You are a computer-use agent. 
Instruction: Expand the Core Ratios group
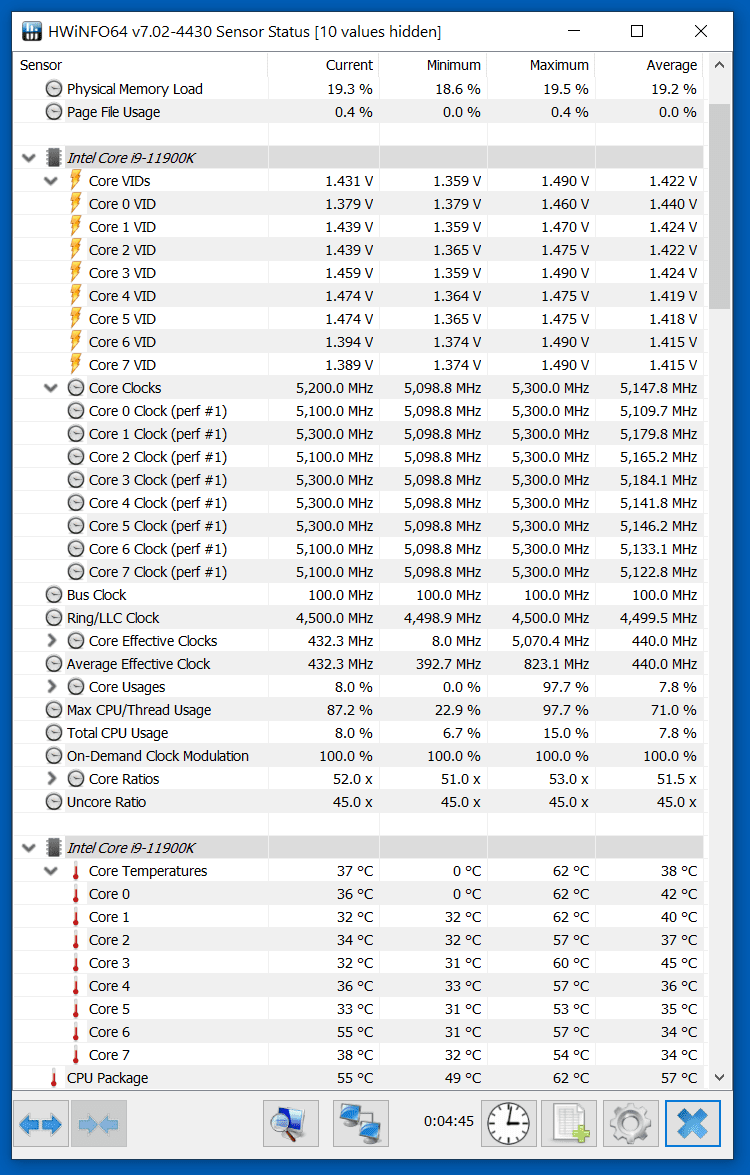(51, 779)
